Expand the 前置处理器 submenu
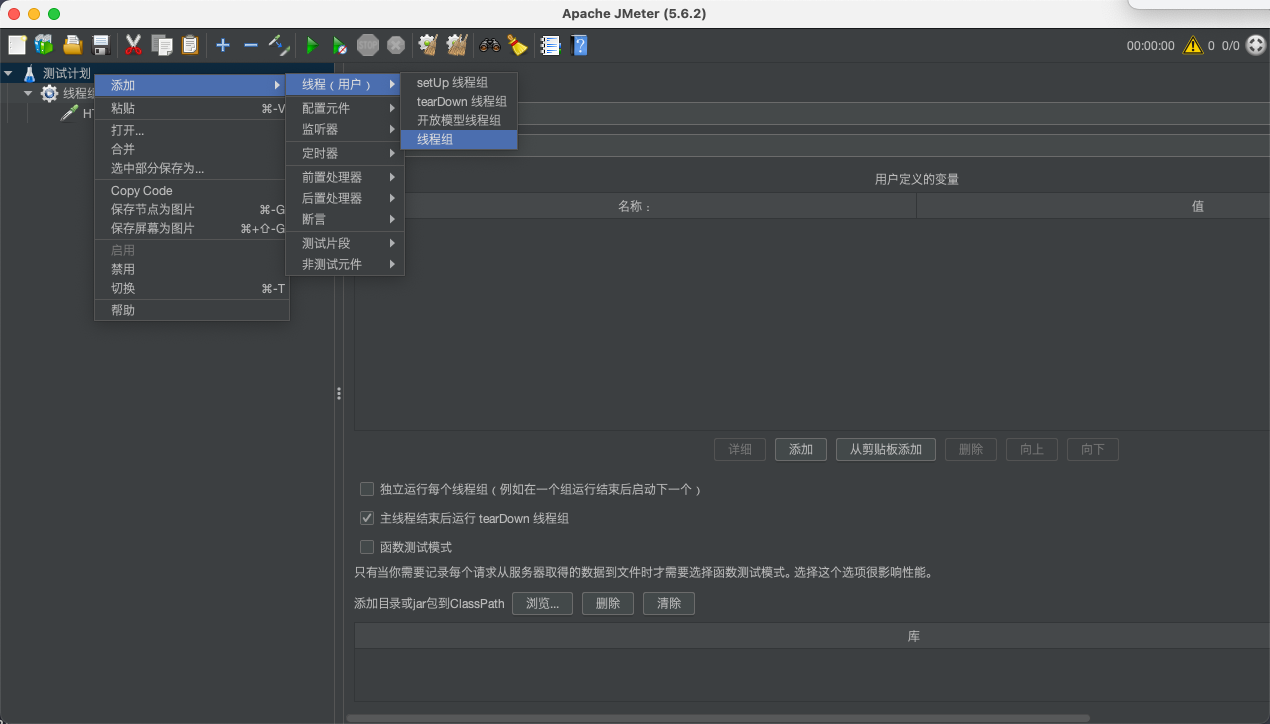This screenshot has width=1270, height=724. click(344, 177)
